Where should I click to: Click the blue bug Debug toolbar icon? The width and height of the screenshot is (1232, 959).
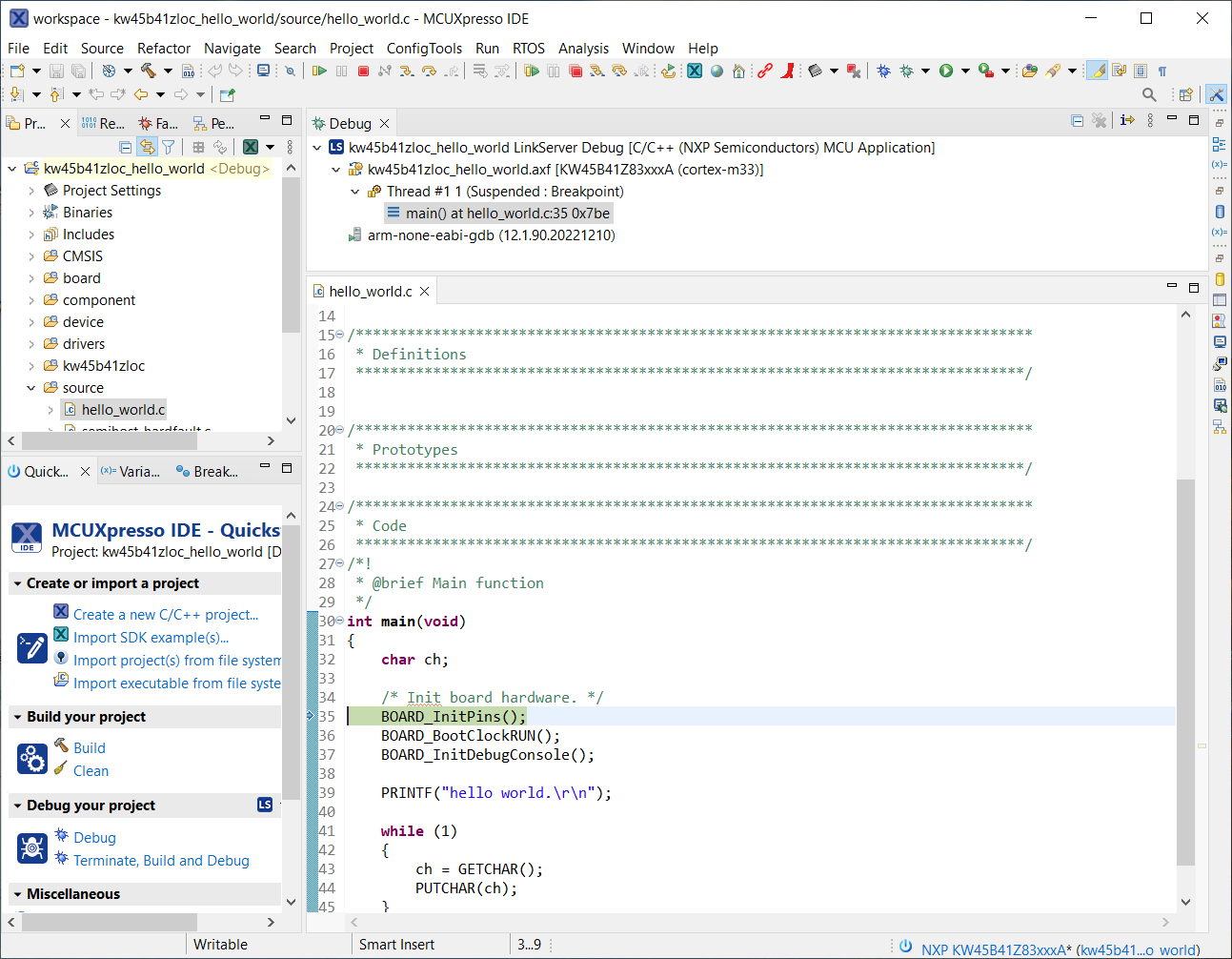[x=883, y=71]
